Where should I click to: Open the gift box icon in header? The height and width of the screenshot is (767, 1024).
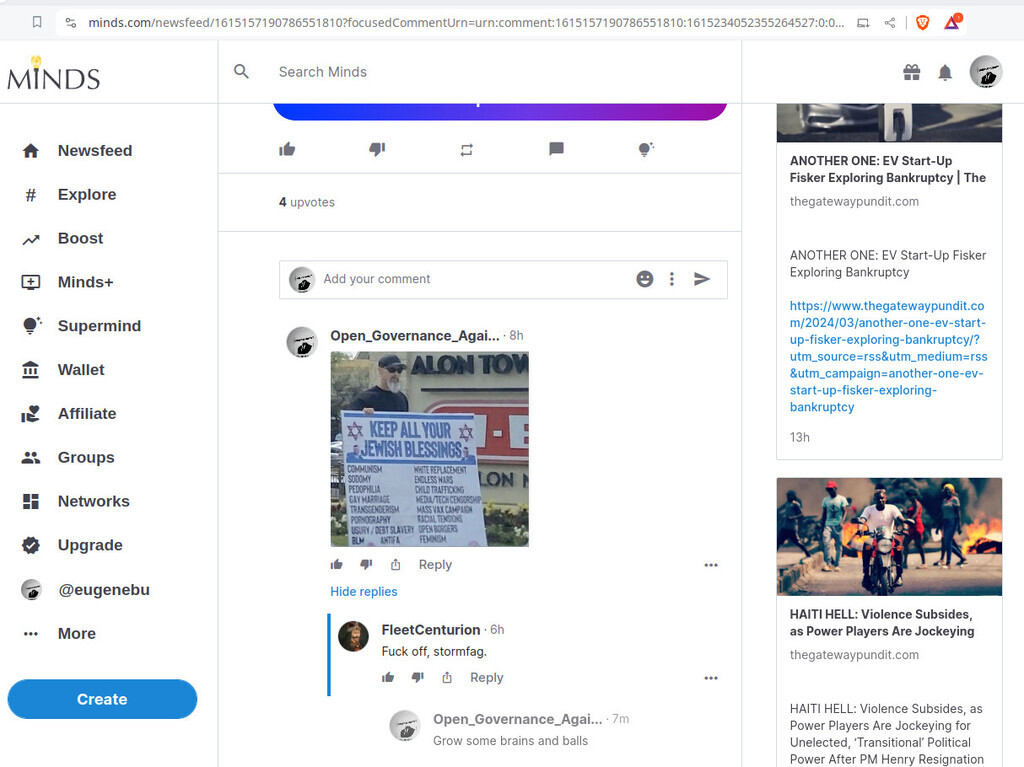[911, 72]
